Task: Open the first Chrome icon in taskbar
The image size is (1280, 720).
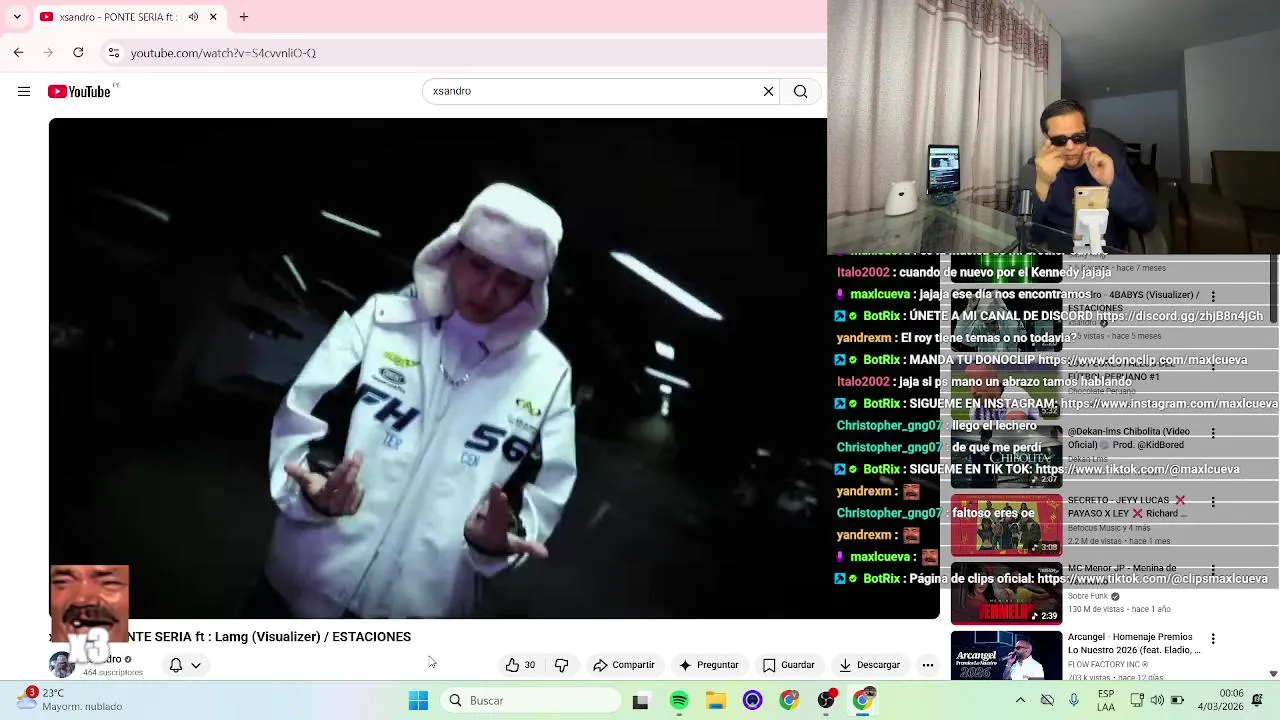Action: click(789, 701)
